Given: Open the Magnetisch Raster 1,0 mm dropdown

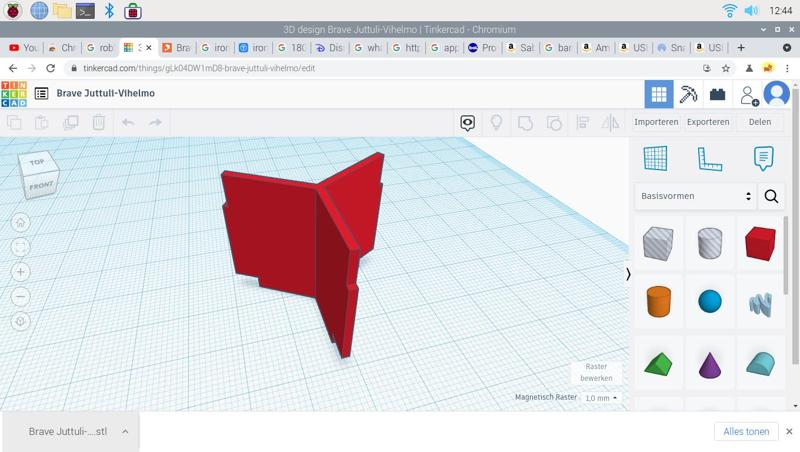Looking at the screenshot, I should [600, 398].
